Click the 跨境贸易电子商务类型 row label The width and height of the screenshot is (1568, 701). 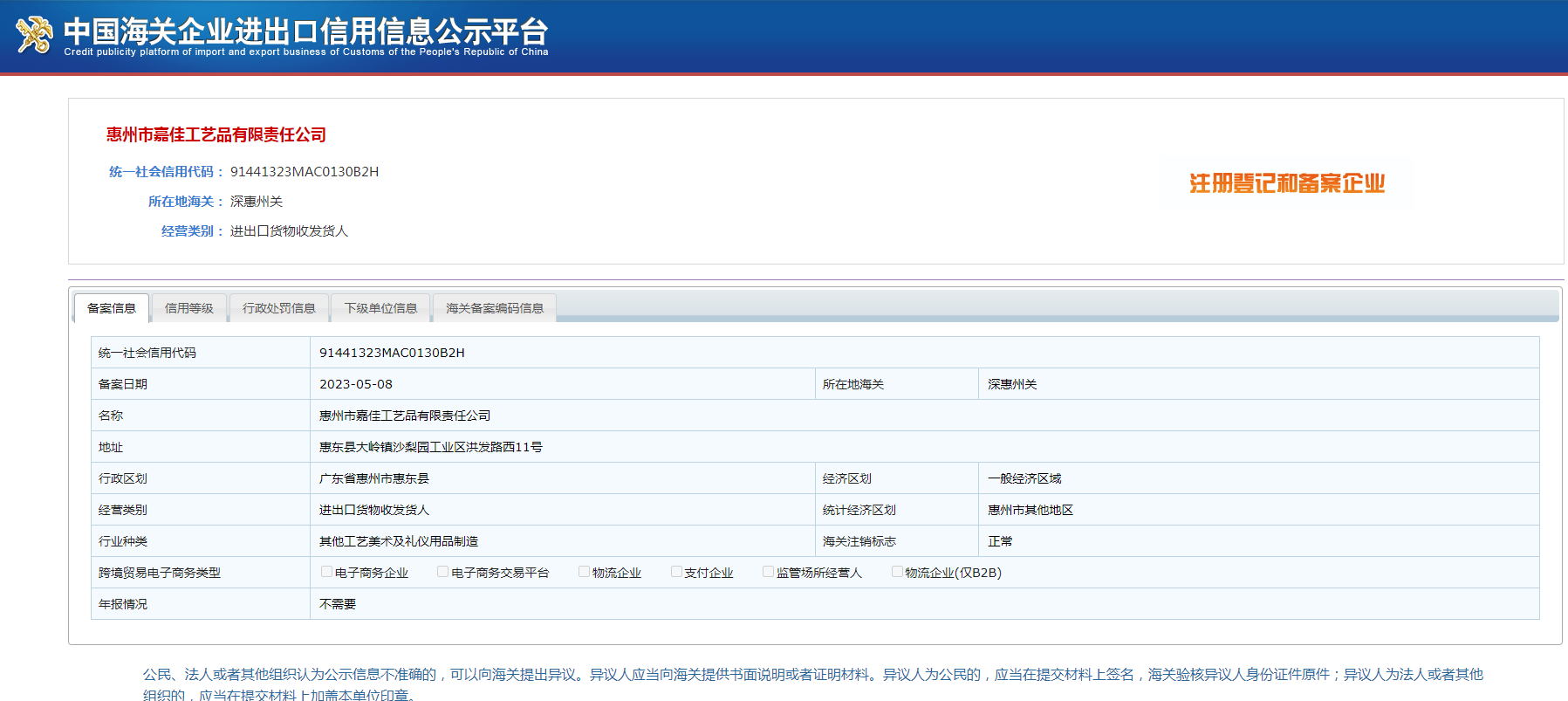point(160,573)
